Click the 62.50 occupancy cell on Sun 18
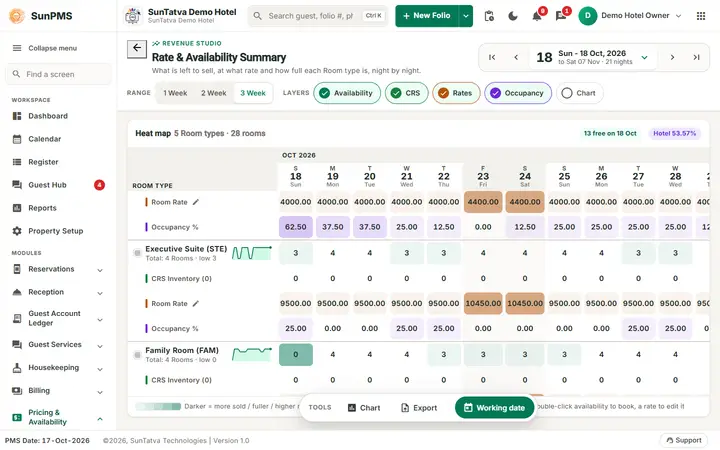Viewport: 720px width, 450px height. (x=296, y=227)
